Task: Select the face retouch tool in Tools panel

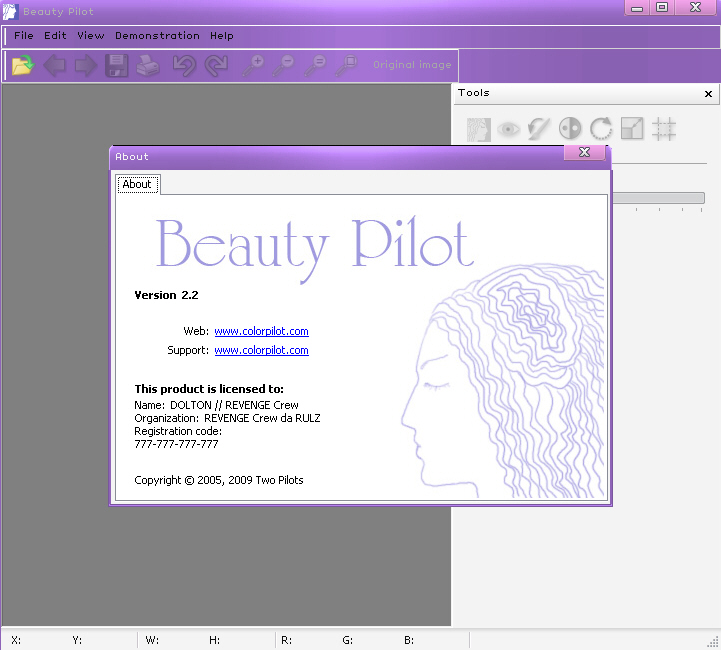Action: point(479,129)
